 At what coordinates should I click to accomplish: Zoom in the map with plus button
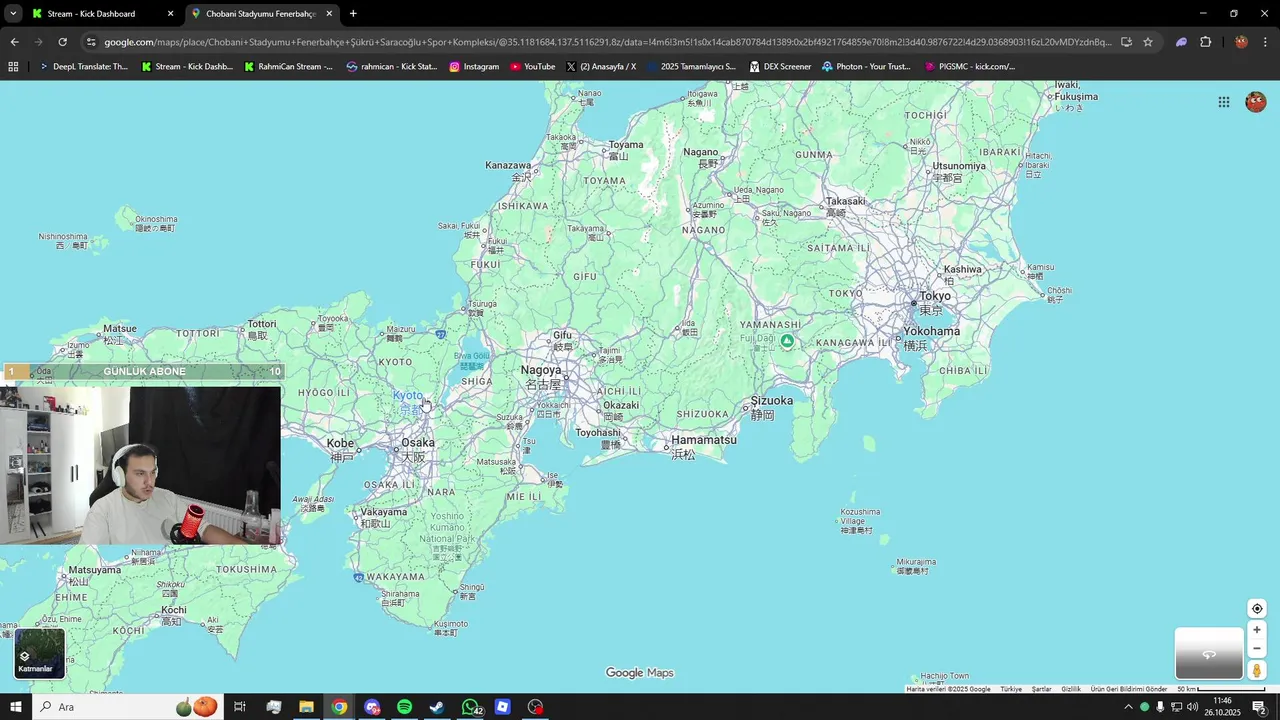click(x=1257, y=630)
